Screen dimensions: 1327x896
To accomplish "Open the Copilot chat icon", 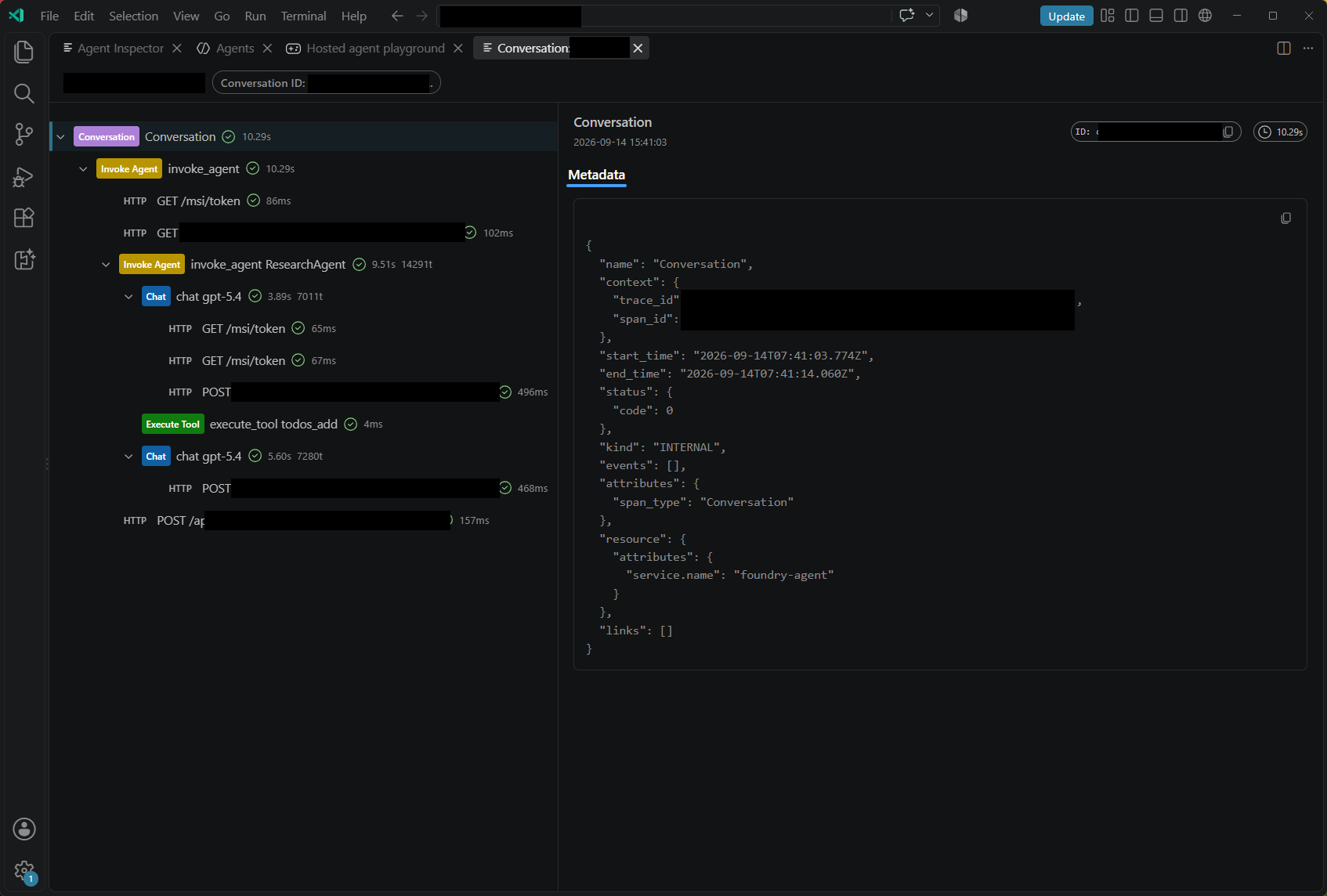I will tap(907, 16).
